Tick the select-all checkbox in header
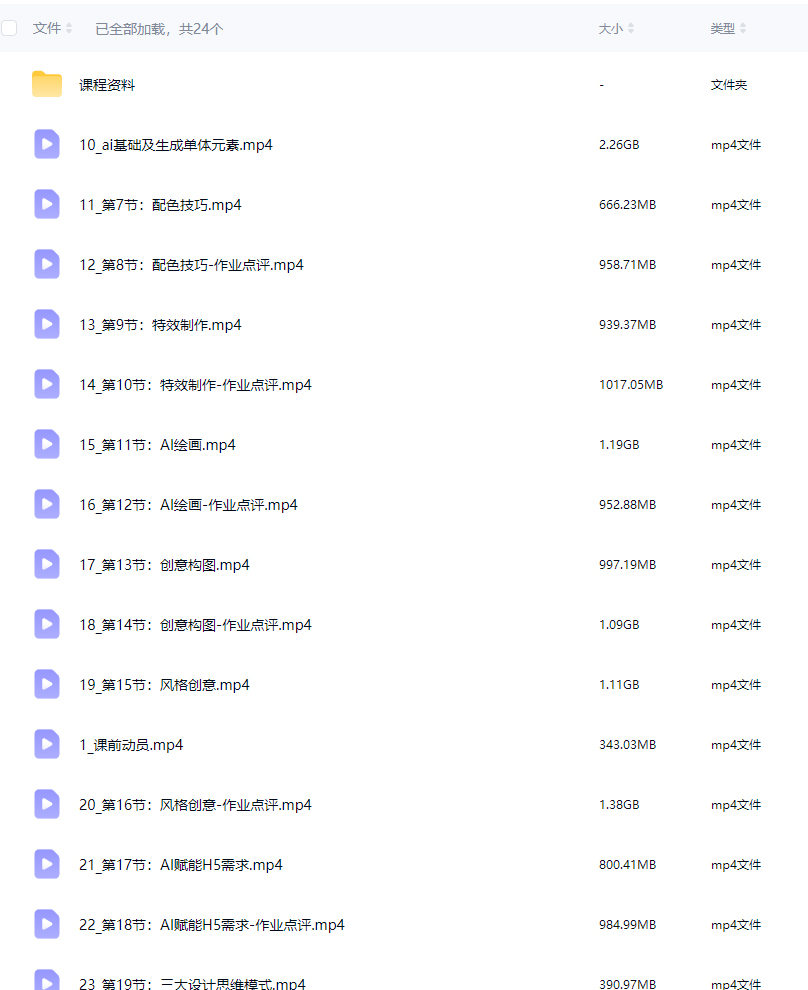Viewport: 808px width, 990px height. [9, 28]
